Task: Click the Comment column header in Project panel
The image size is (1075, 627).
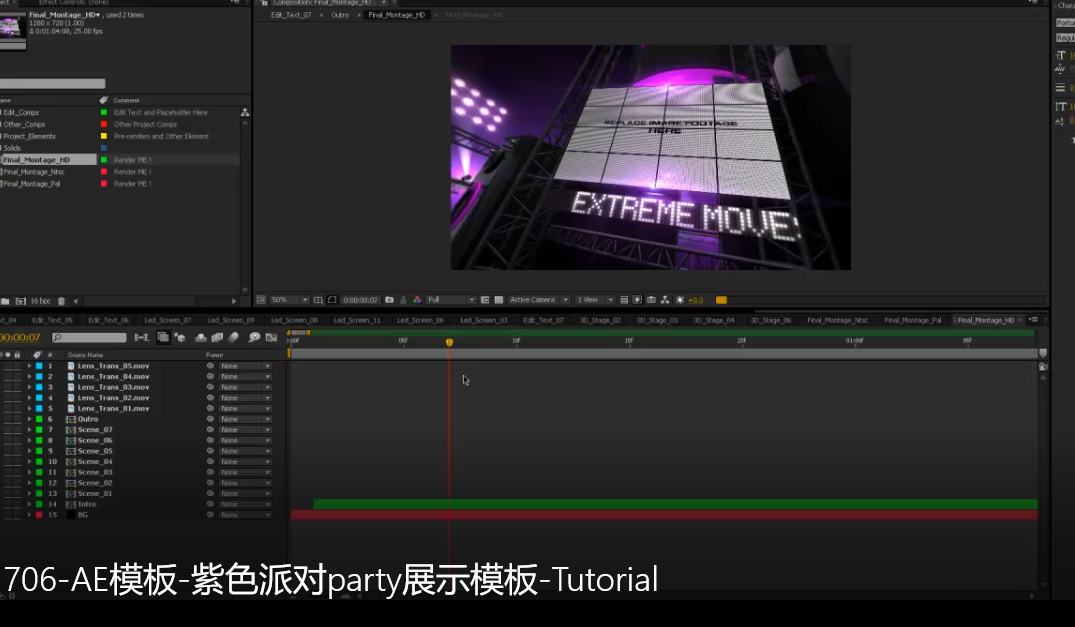Action: (x=127, y=100)
